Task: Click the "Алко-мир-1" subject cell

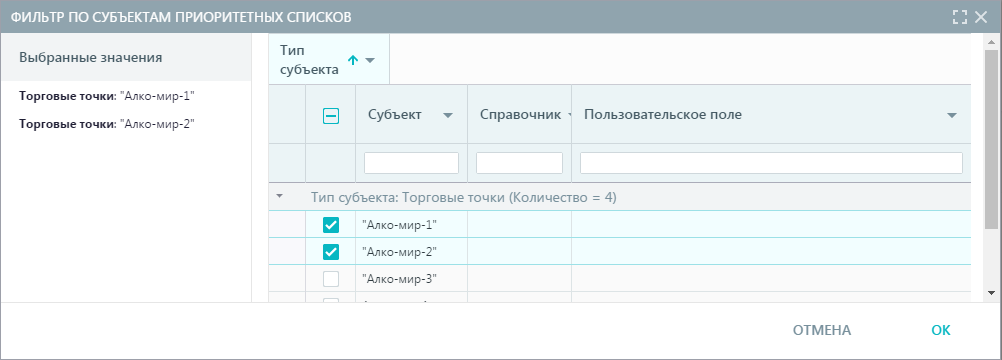Action: point(412,225)
